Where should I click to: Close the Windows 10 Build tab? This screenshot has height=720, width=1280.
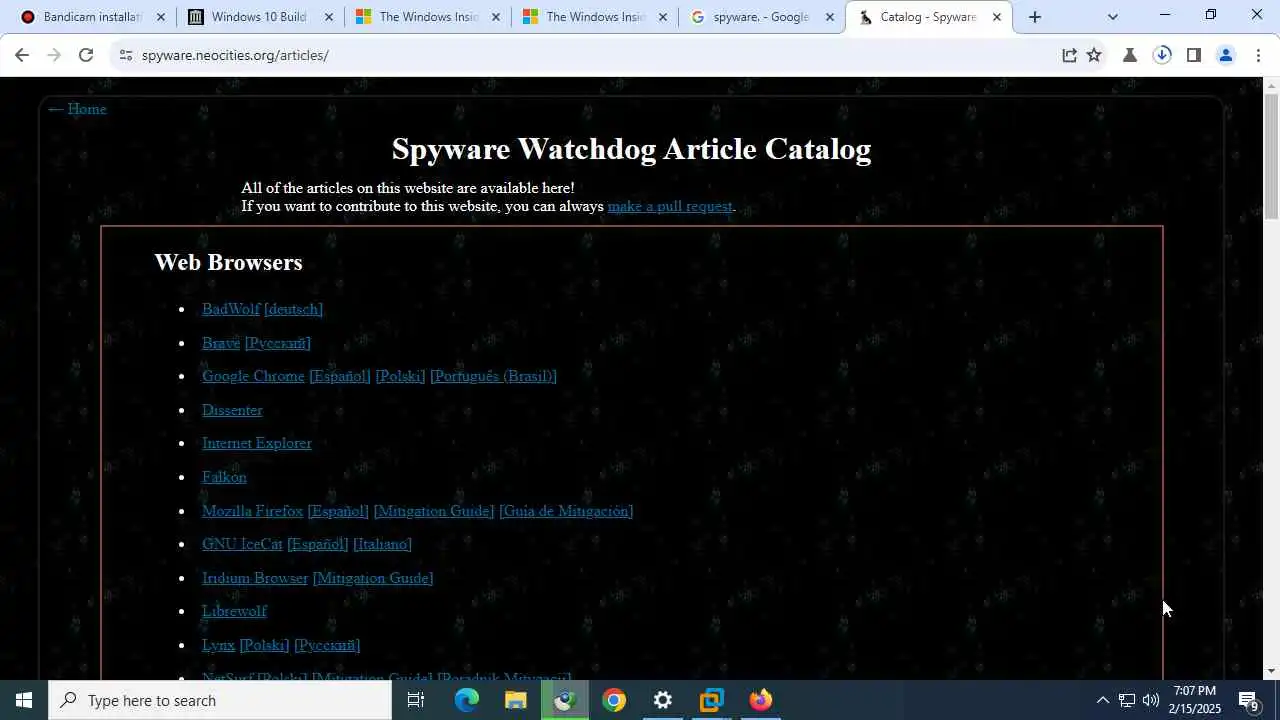328,17
